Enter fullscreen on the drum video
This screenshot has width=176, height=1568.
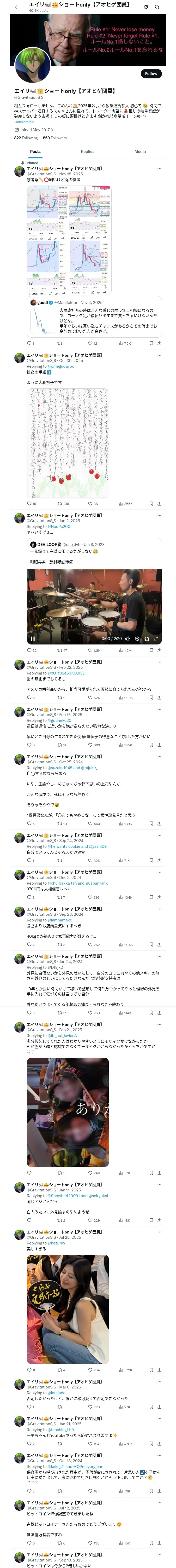pos(155,638)
